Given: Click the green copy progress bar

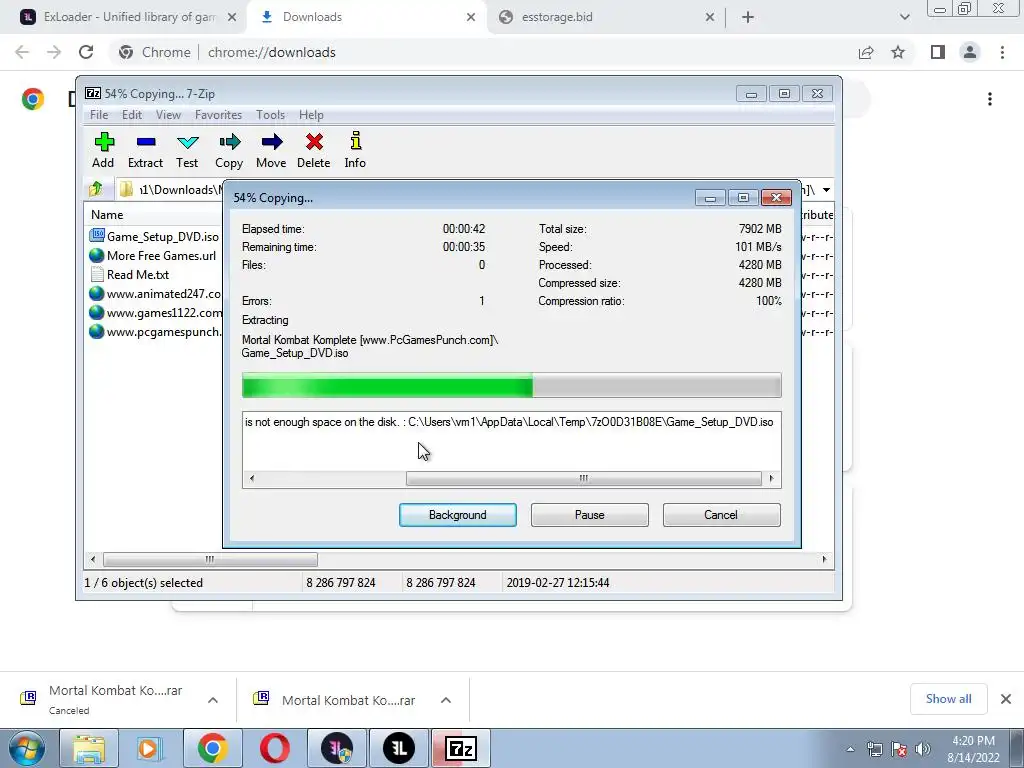Looking at the screenshot, I should tap(511, 385).
